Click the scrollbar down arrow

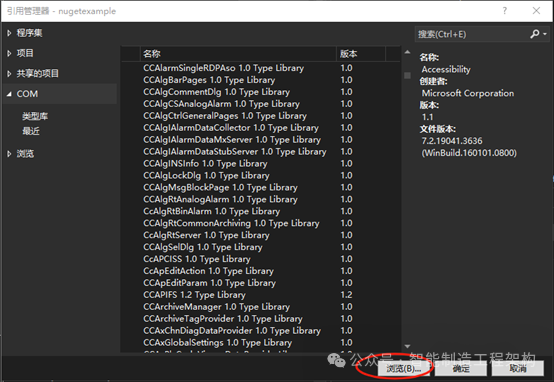407,347
